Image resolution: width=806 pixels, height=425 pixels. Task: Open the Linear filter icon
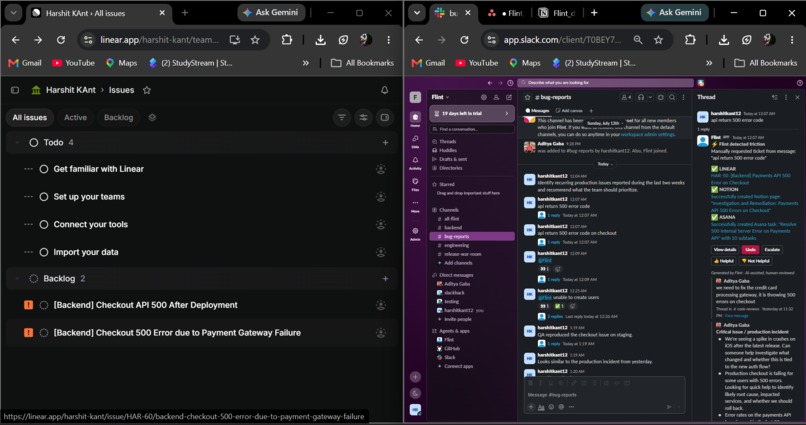point(342,117)
